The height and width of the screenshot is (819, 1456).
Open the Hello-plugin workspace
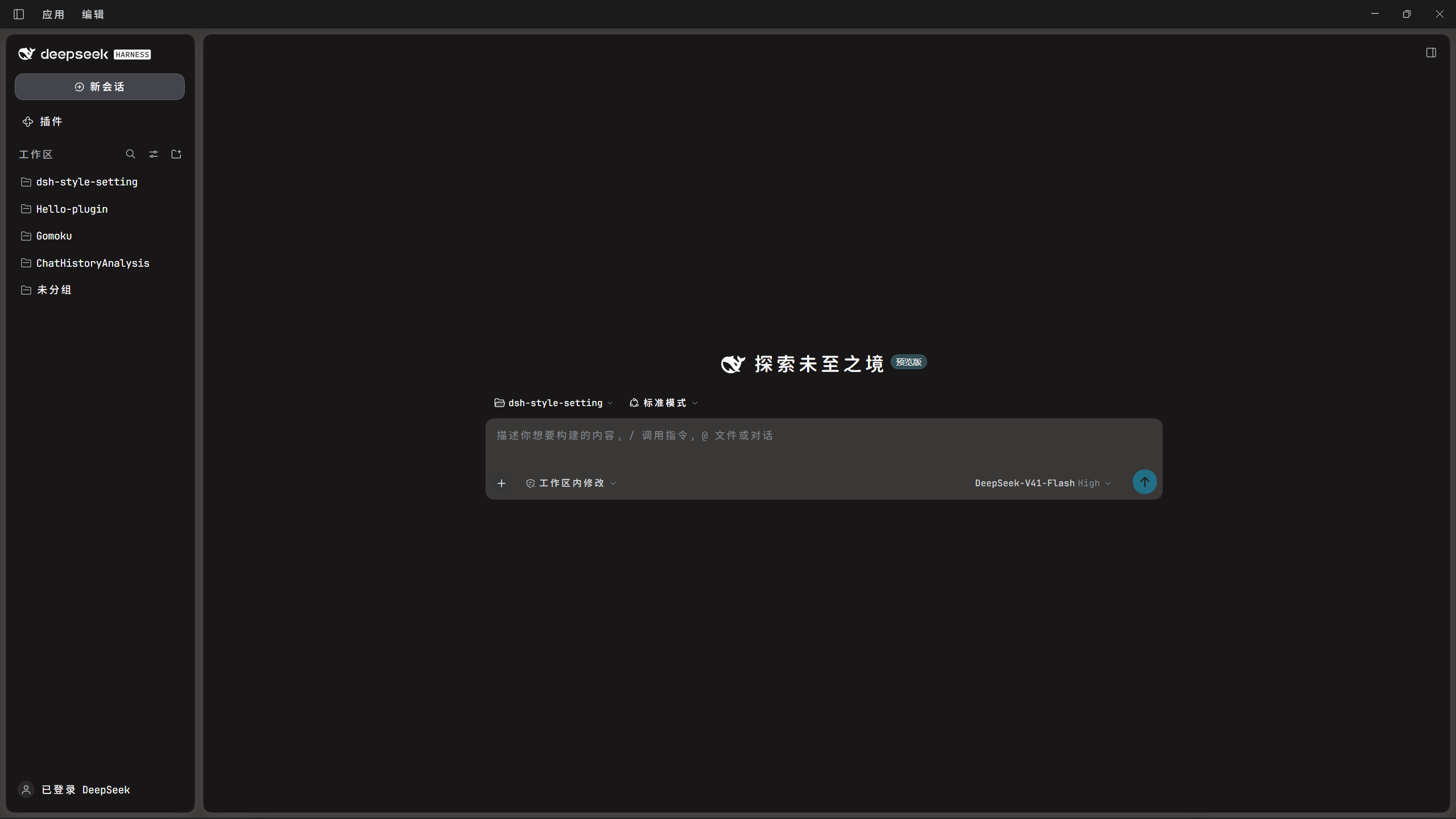(x=100, y=209)
